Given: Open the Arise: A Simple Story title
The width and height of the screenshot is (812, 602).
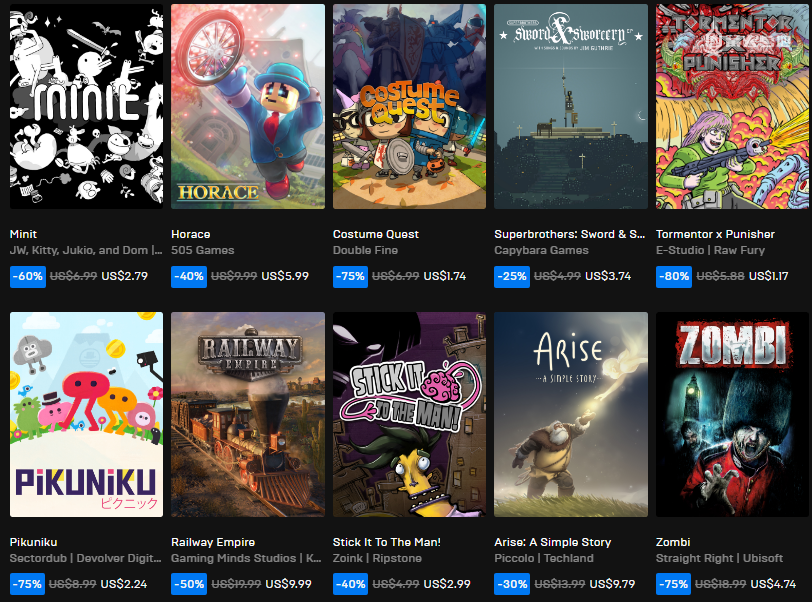Looking at the screenshot, I should tap(553, 542).
